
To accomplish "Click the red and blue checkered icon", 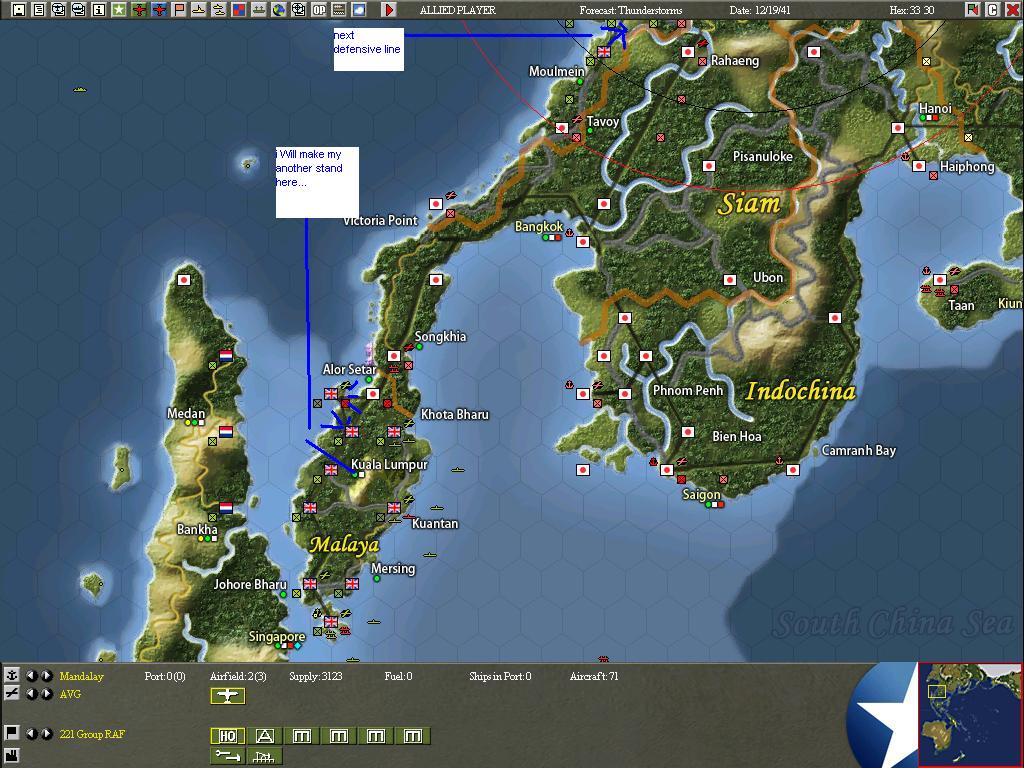I will 238,10.
